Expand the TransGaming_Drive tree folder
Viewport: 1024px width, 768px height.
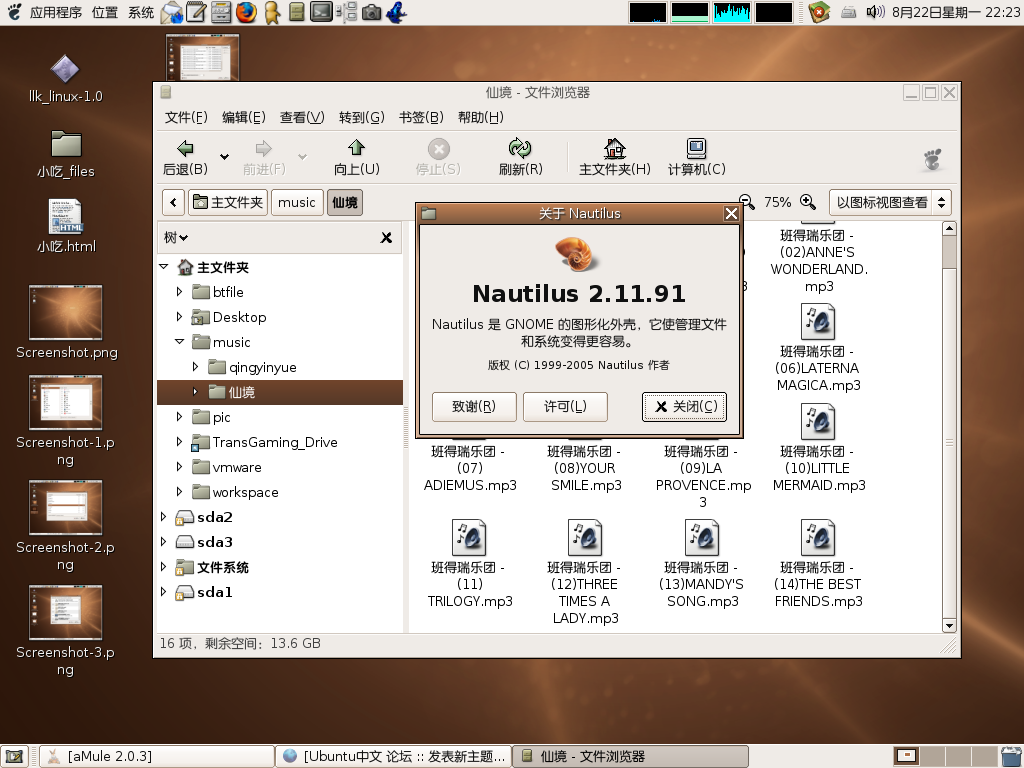point(180,442)
